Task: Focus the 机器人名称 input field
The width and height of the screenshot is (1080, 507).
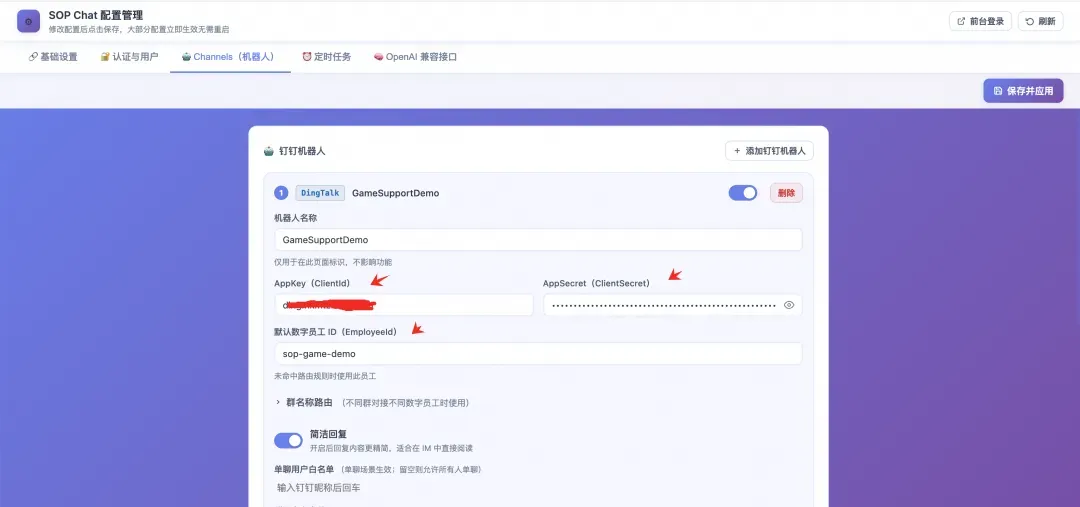Action: click(538, 240)
